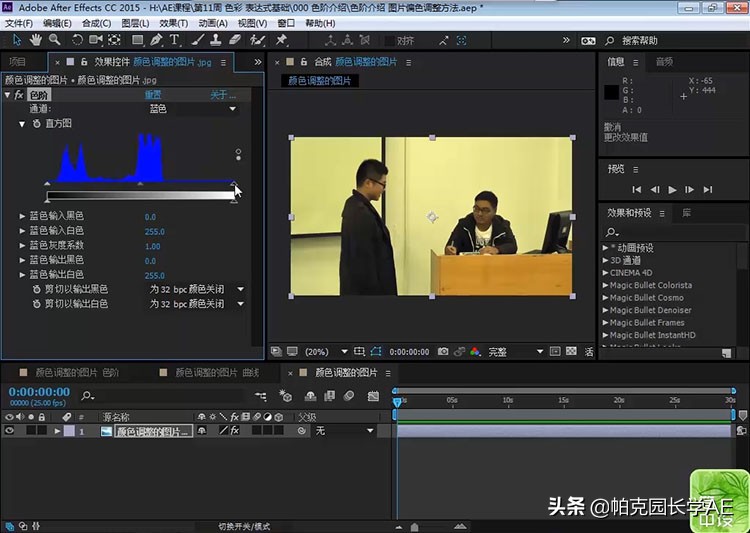Select the Brush tool
Screen dimensions: 750x533
pos(198,40)
